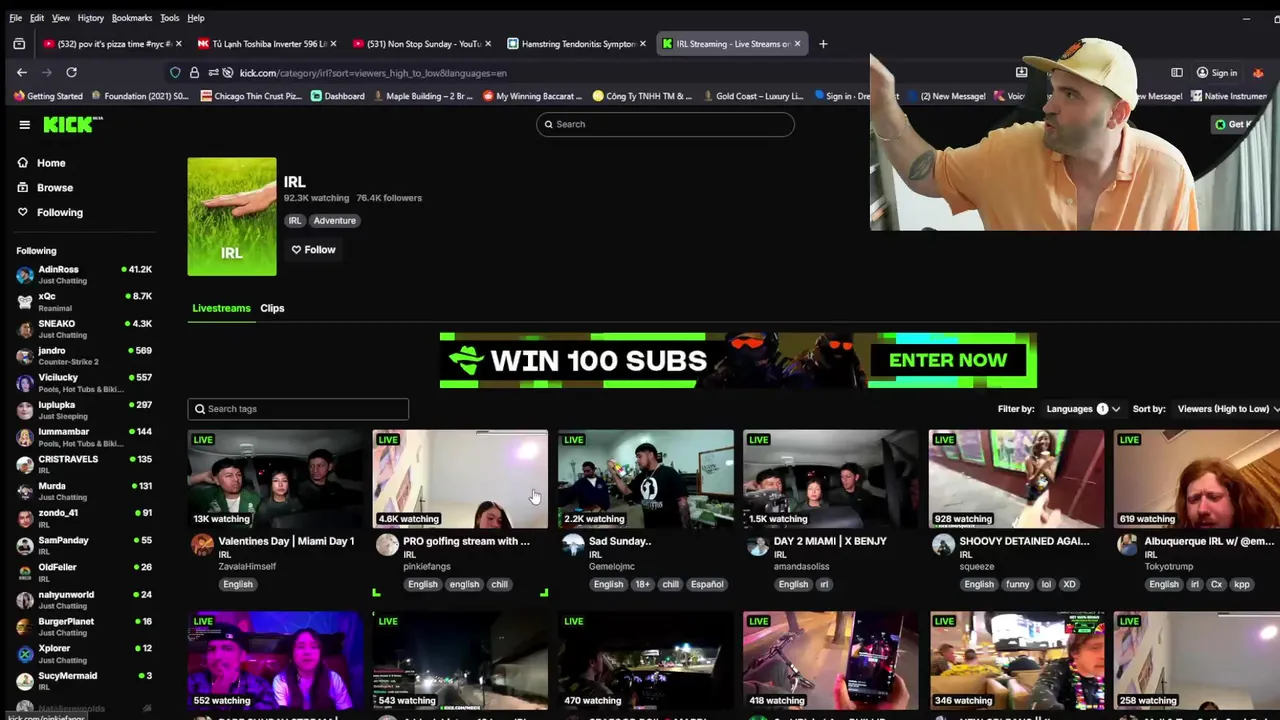1280x720 pixels.
Task: Click jandro channel avatar
Action: (25, 356)
